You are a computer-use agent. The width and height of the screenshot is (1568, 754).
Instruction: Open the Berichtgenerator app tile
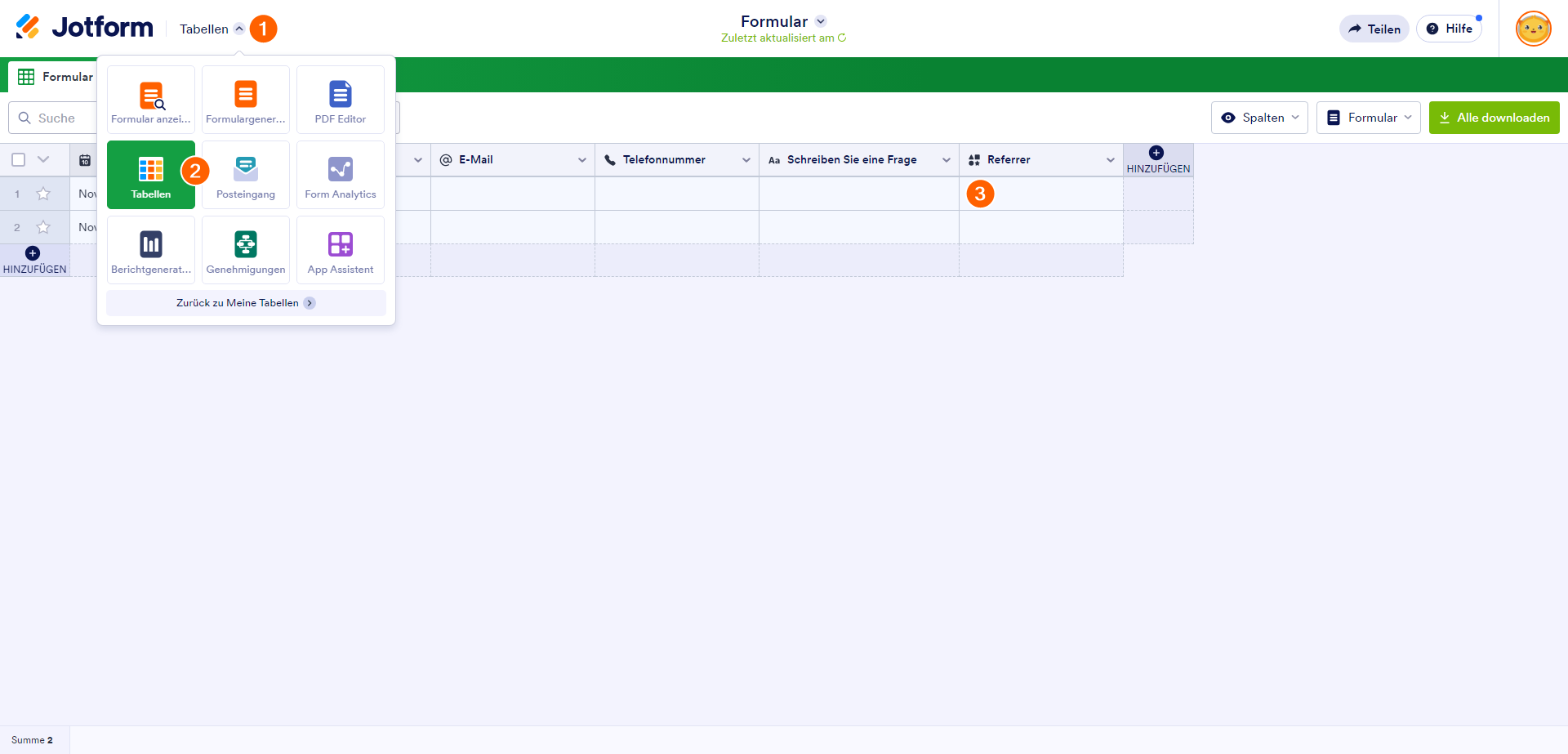click(151, 250)
